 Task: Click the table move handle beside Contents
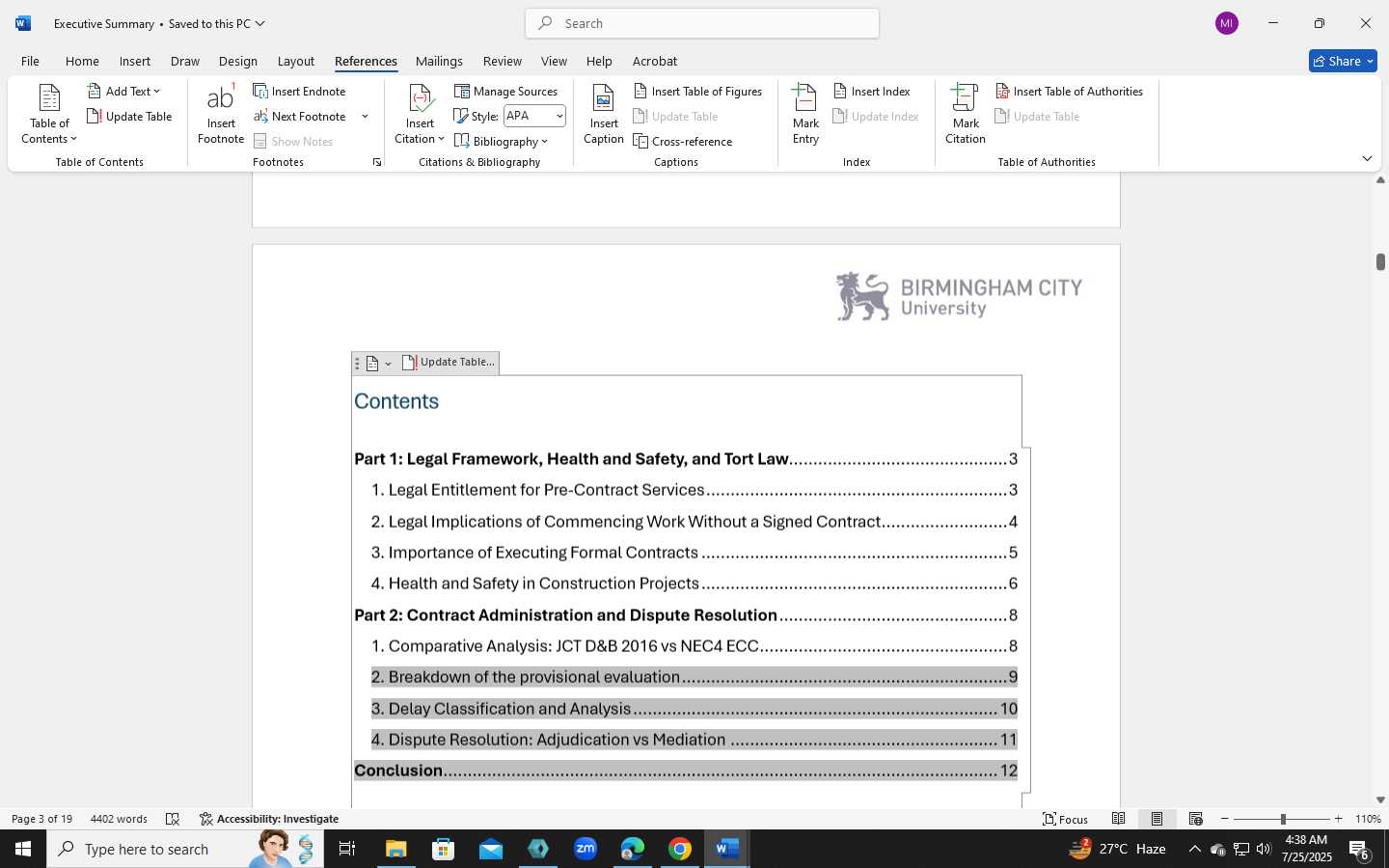pyautogui.click(x=357, y=364)
